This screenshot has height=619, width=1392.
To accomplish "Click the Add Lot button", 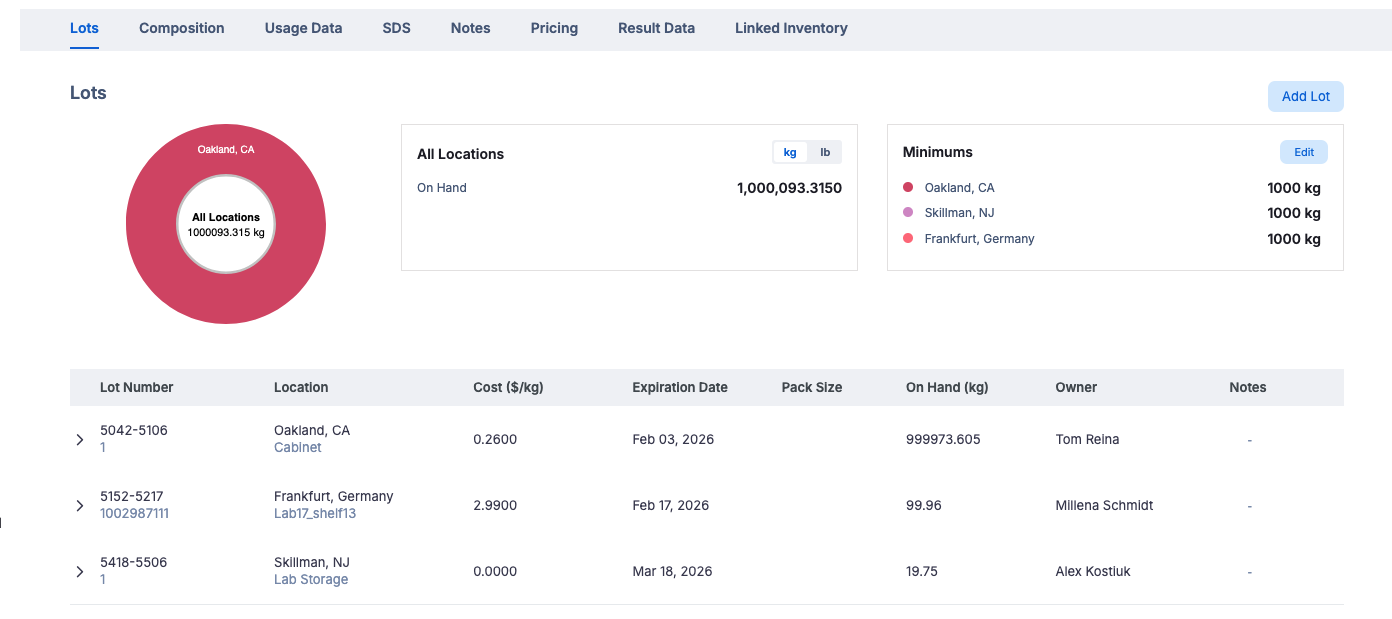I will pyautogui.click(x=1305, y=97).
